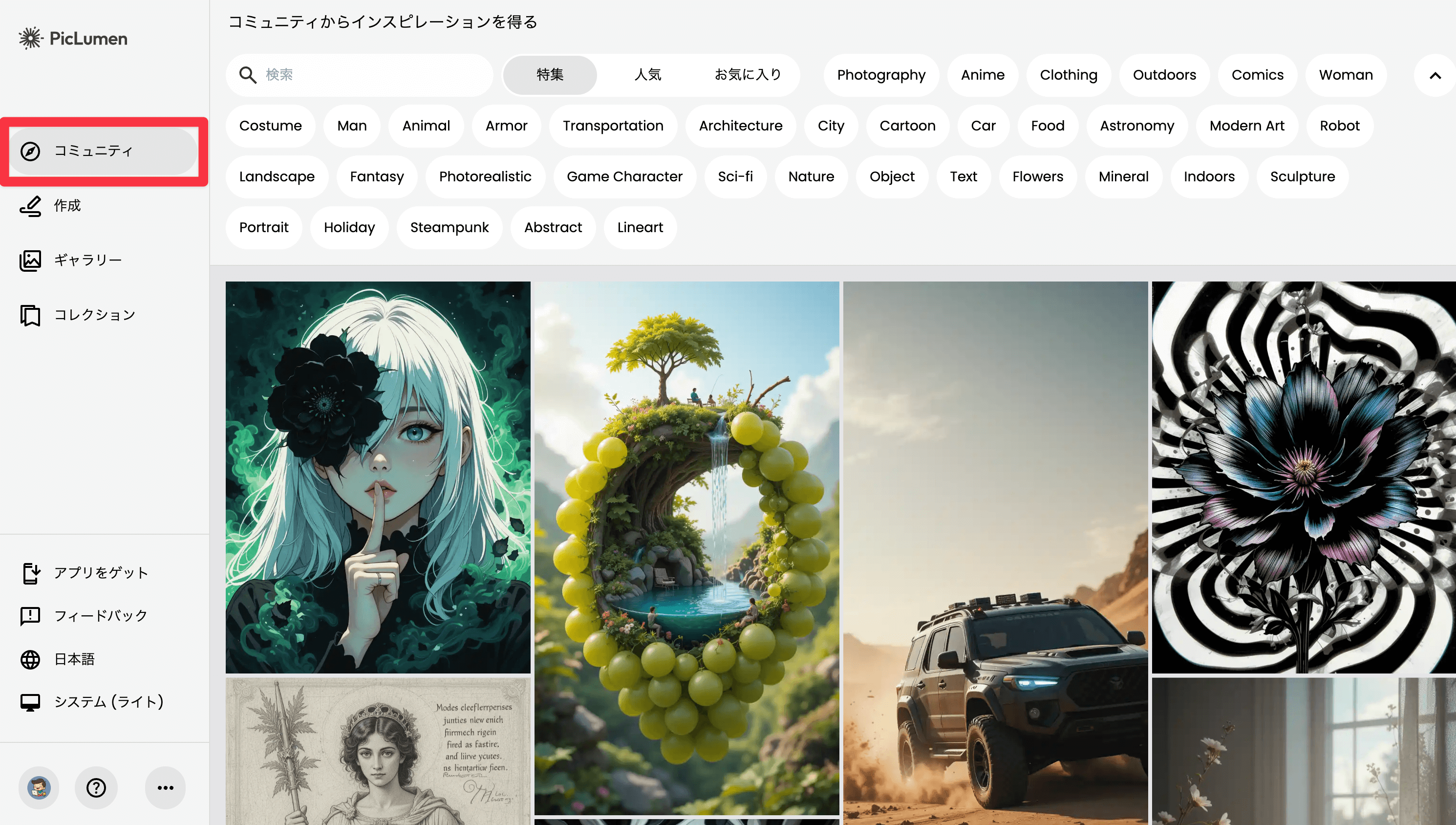
Task: Click the three-dots more options icon
Action: tap(165, 787)
